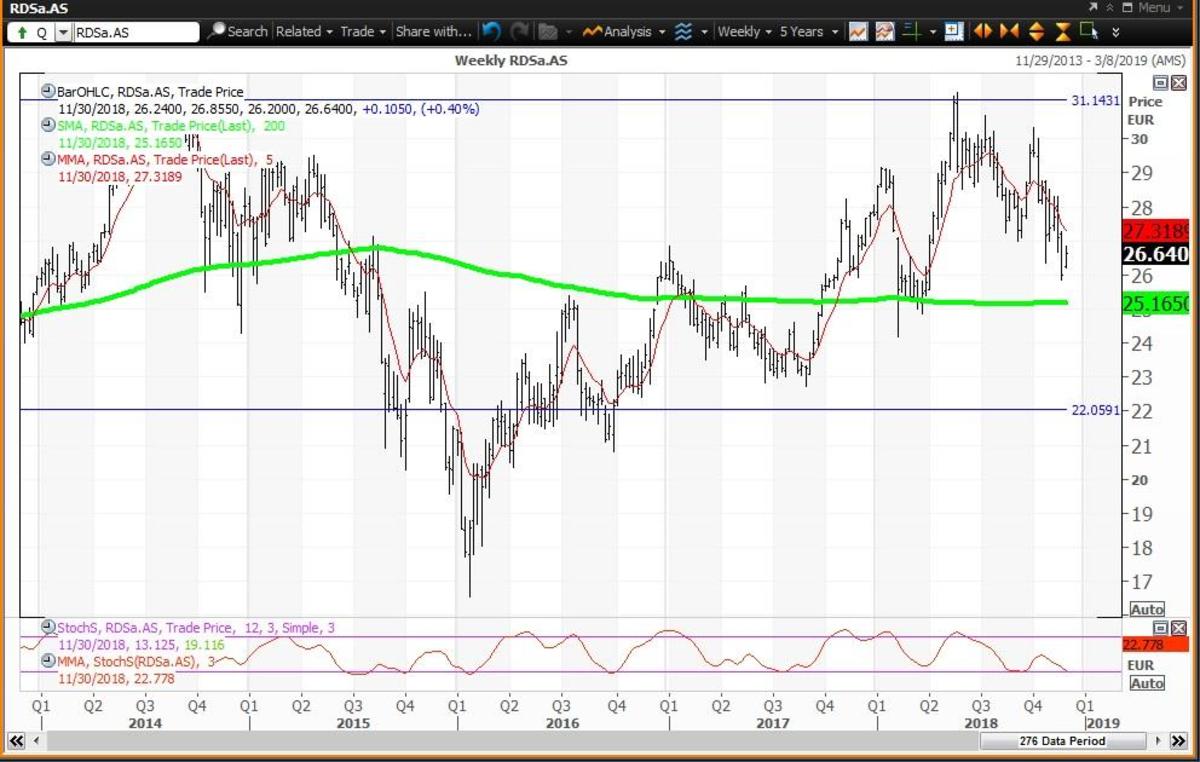This screenshot has height=762, width=1200.
Task: Click the horizontal compress arrows icon
Action: click(x=1010, y=32)
